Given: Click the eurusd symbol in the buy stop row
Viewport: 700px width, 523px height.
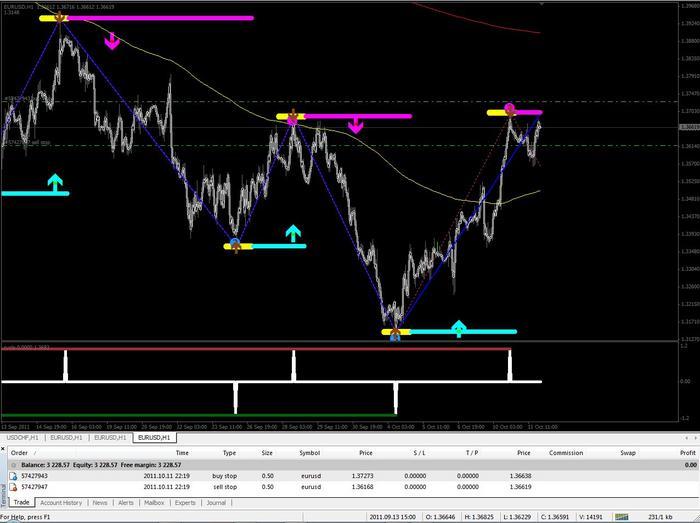Looking at the screenshot, I should point(311,476).
